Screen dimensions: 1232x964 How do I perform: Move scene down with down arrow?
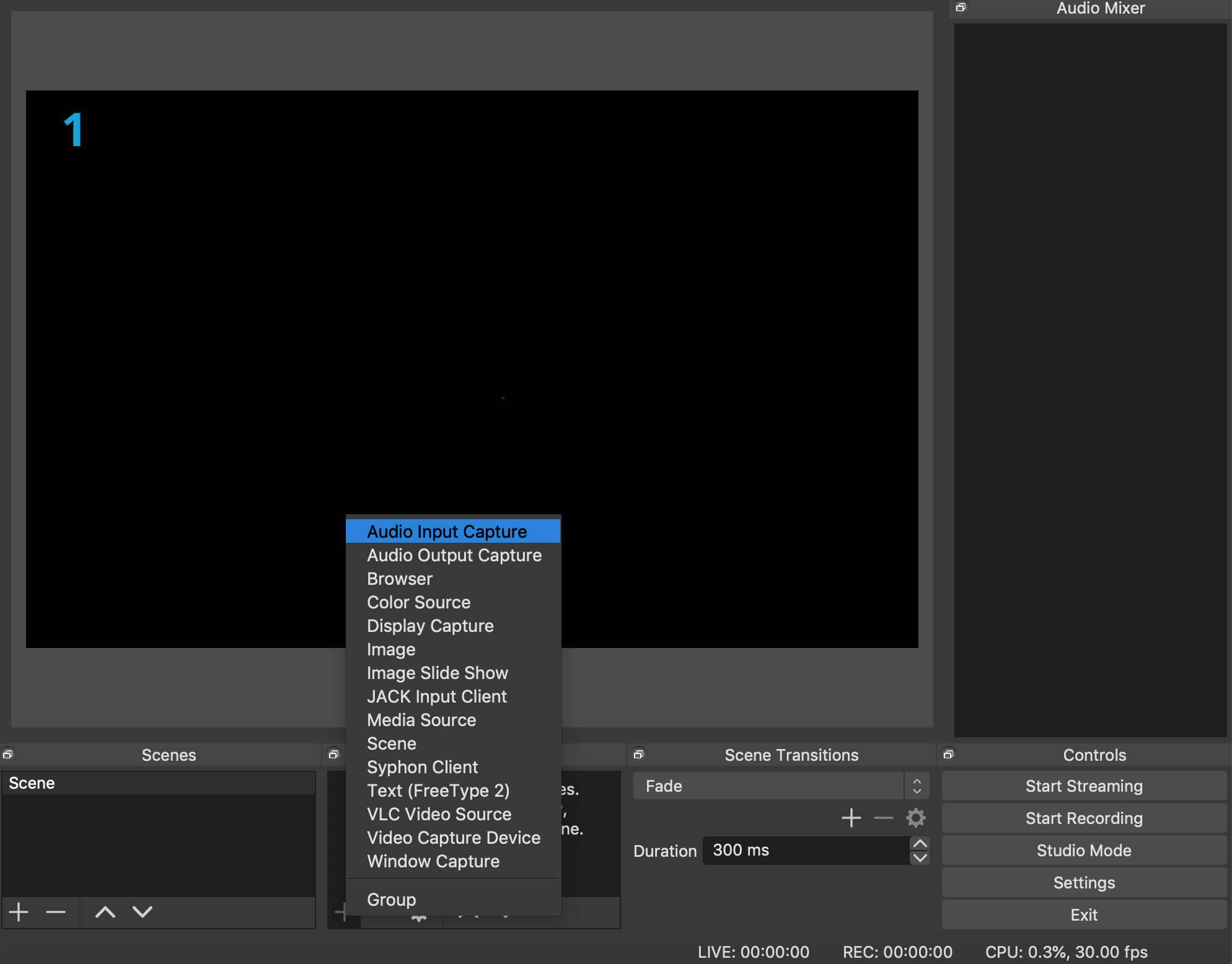tap(143, 912)
